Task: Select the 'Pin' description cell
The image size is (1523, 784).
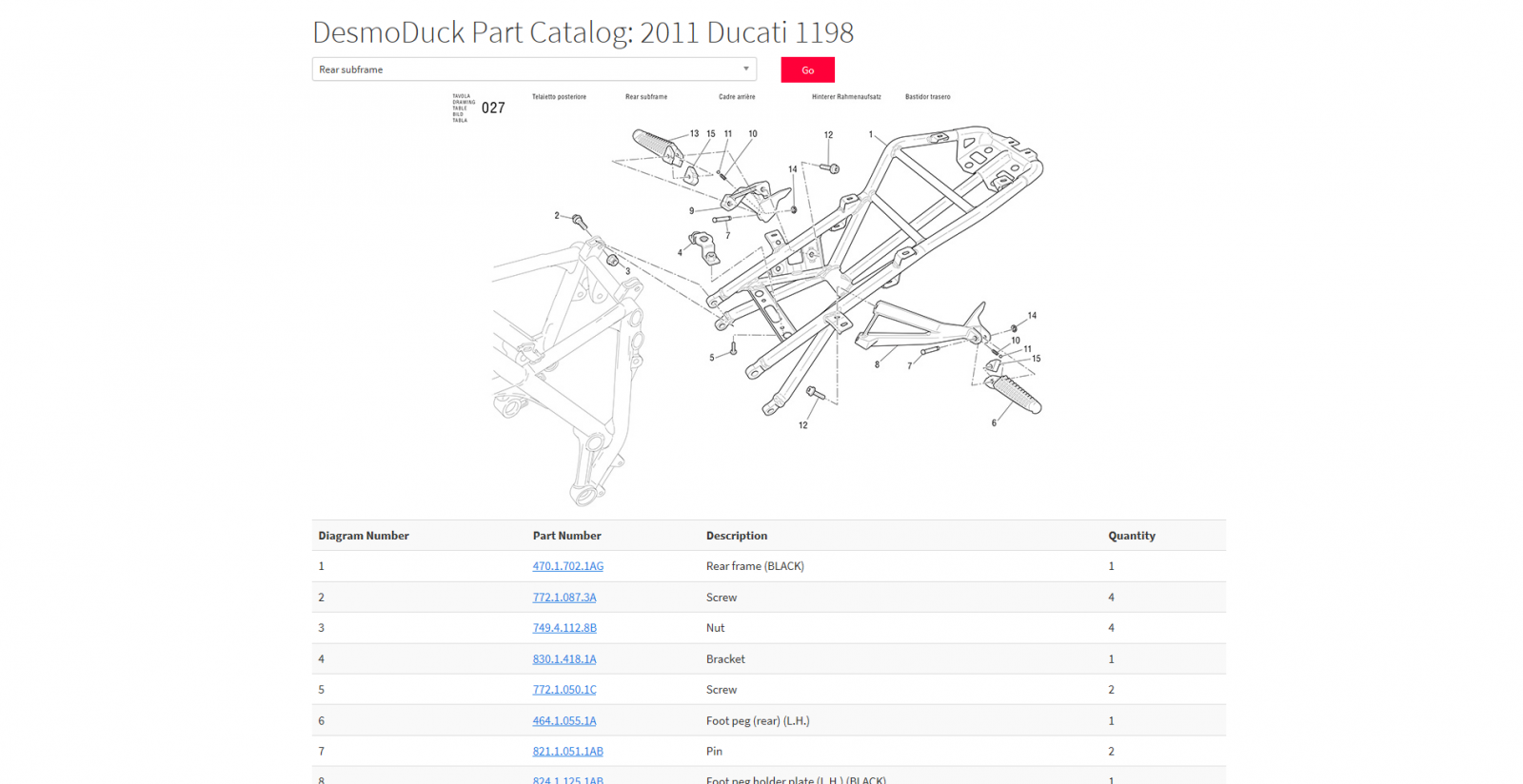Action: pyautogui.click(x=714, y=752)
